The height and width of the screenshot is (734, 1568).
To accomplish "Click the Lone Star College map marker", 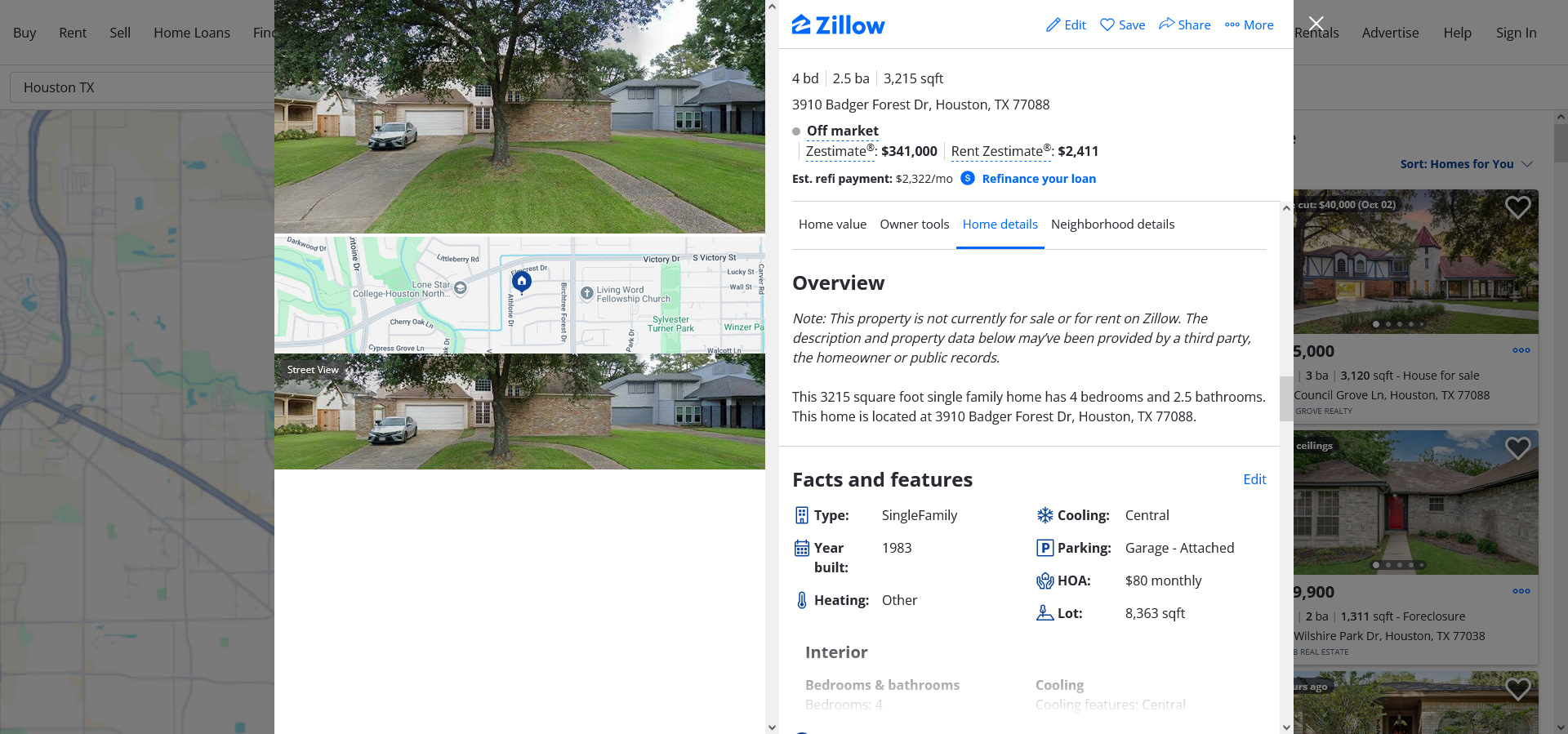I will pyautogui.click(x=461, y=288).
